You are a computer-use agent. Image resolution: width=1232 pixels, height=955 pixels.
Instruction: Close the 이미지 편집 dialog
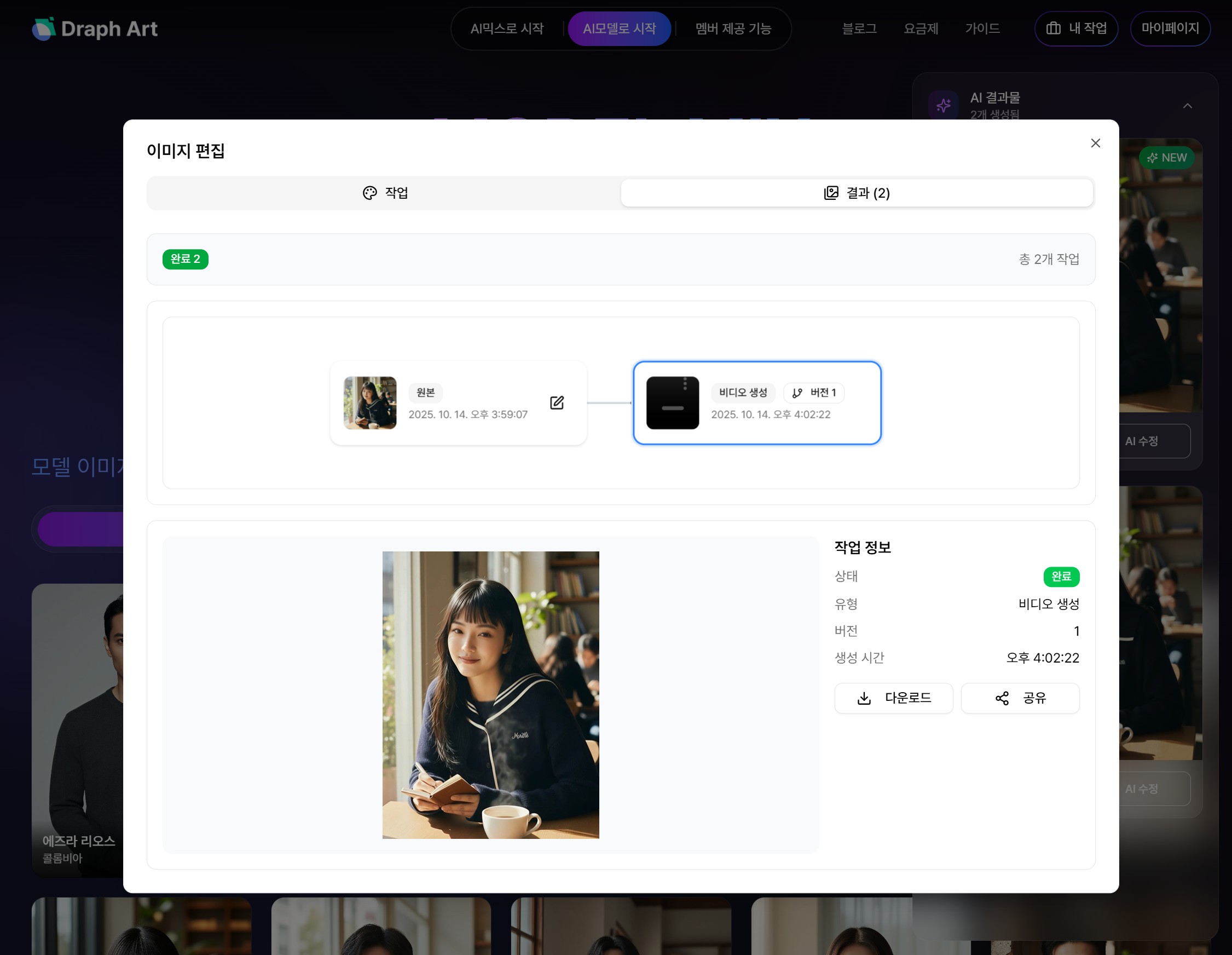click(1096, 143)
